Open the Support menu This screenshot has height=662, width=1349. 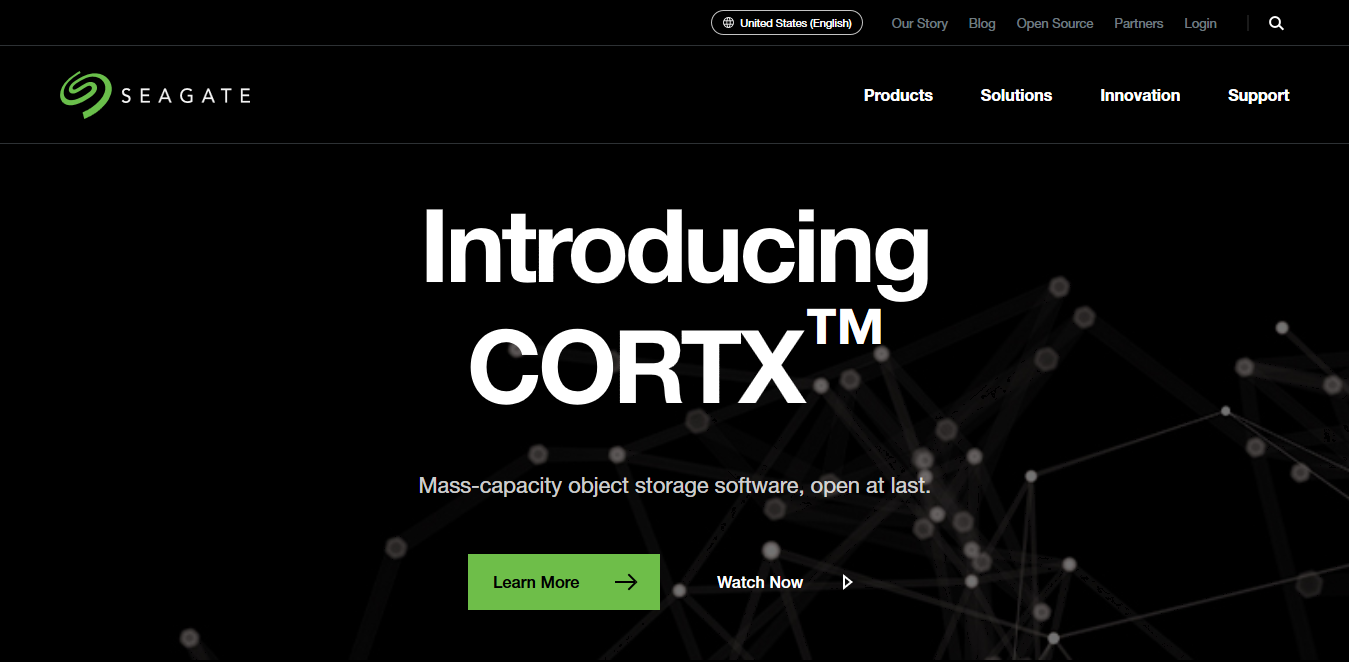(1258, 95)
